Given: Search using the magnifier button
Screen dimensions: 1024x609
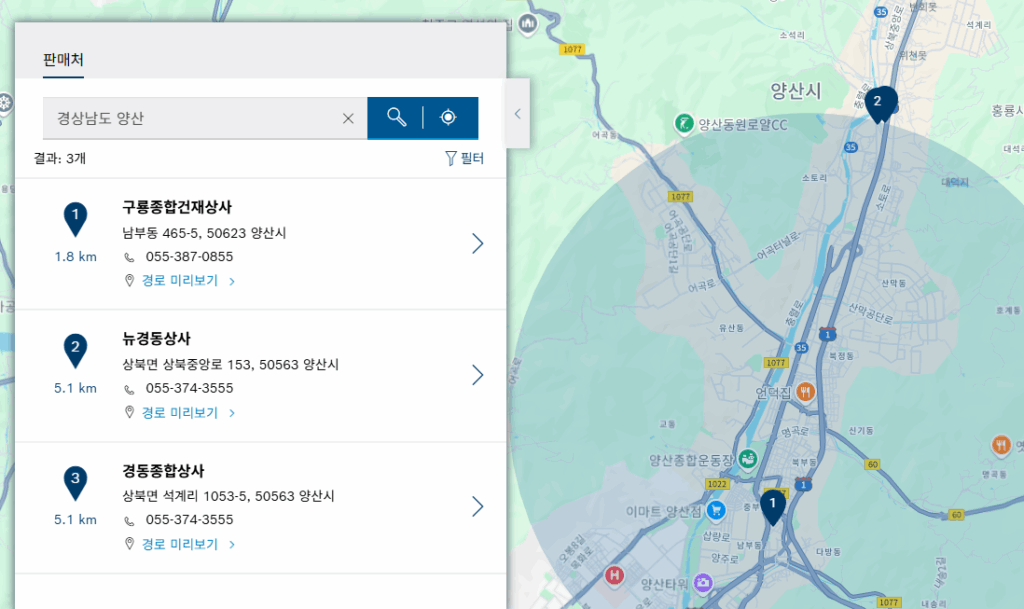Looking at the screenshot, I should coord(396,117).
